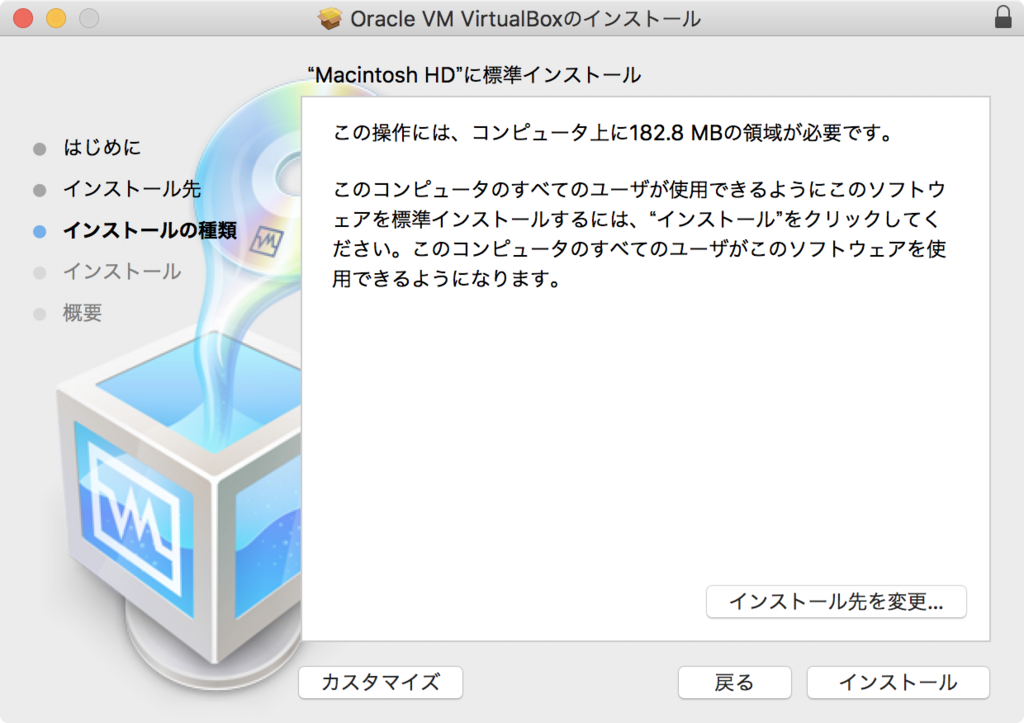Click the small VM badge on disc
Image resolution: width=1024 pixels, height=723 pixels.
click(266, 241)
